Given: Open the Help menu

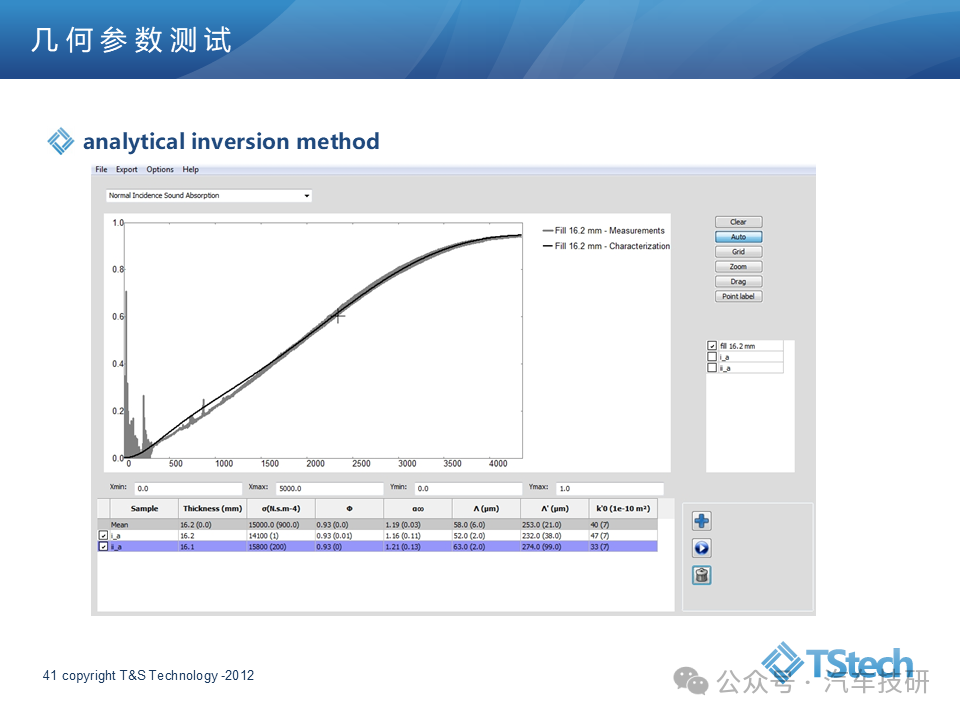Looking at the screenshot, I should point(190,170).
